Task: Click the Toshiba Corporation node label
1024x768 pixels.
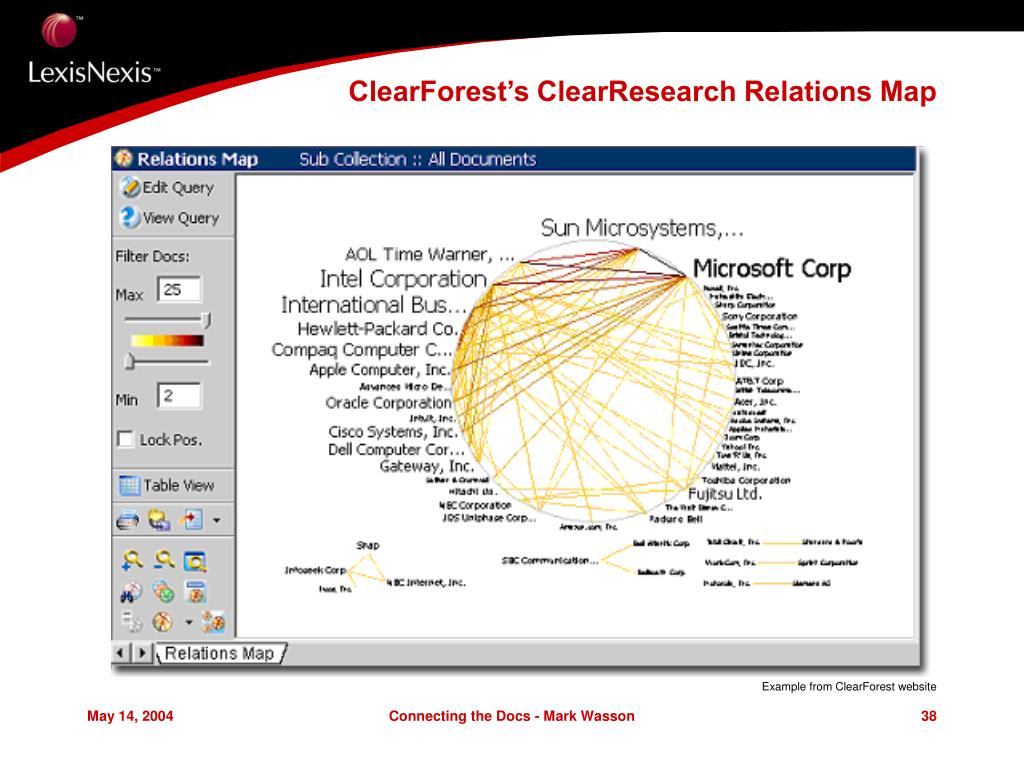Action: (746, 480)
